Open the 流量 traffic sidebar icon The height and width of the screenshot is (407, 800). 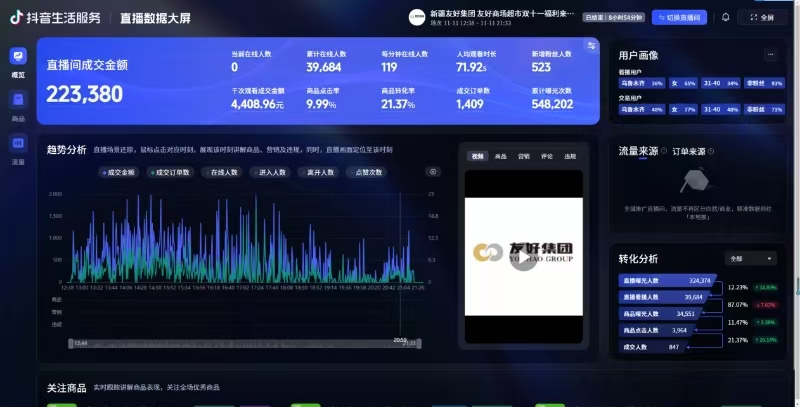[18, 143]
